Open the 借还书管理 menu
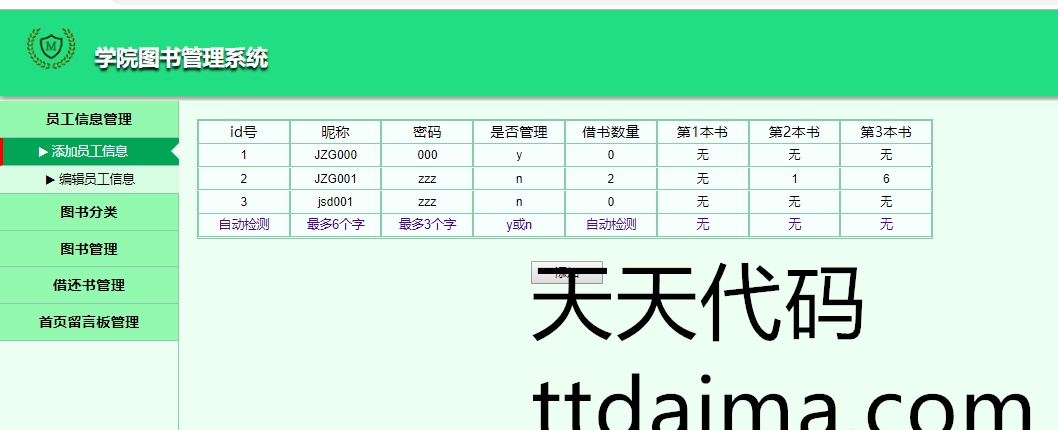 coord(88,285)
